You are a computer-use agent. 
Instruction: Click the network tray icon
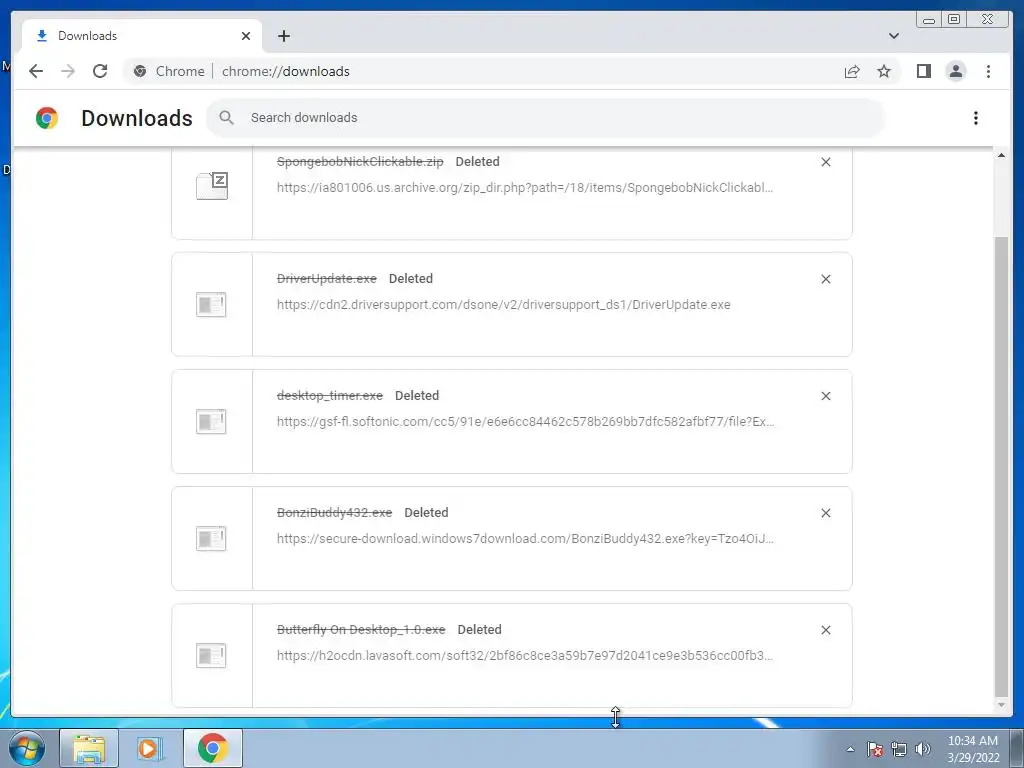point(899,749)
